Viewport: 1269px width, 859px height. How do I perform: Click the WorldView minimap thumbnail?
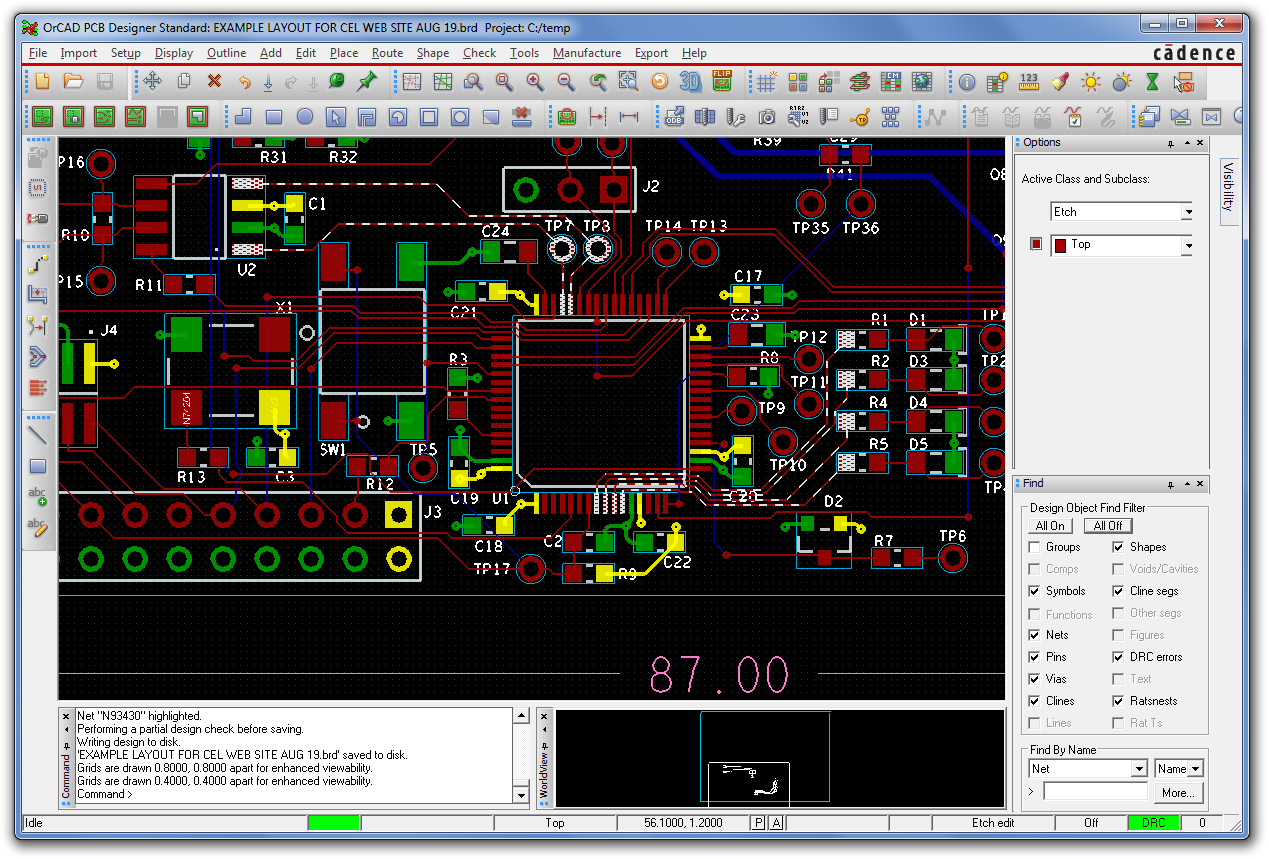(x=779, y=757)
